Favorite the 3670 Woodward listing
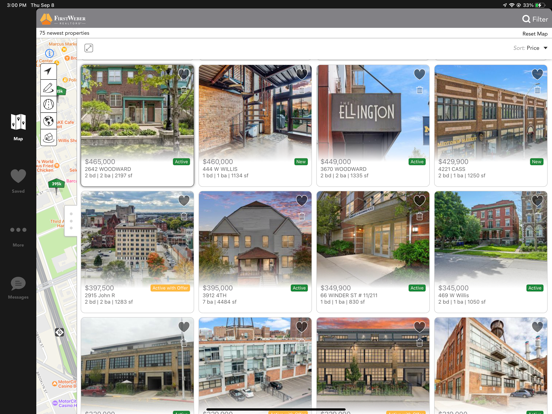The image size is (552, 414). pyautogui.click(x=419, y=74)
